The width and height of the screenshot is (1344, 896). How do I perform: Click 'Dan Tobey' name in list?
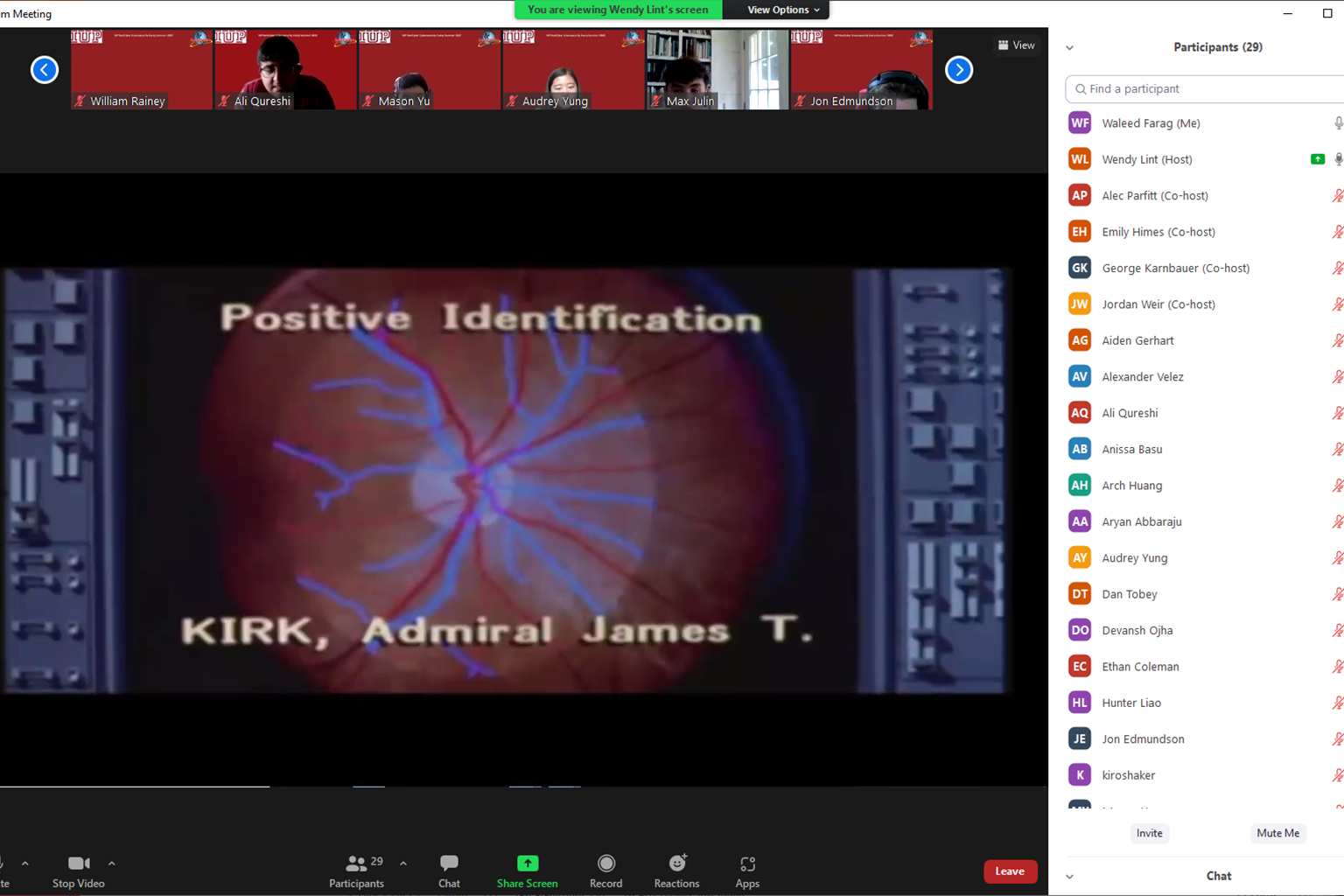tap(1130, 594)
